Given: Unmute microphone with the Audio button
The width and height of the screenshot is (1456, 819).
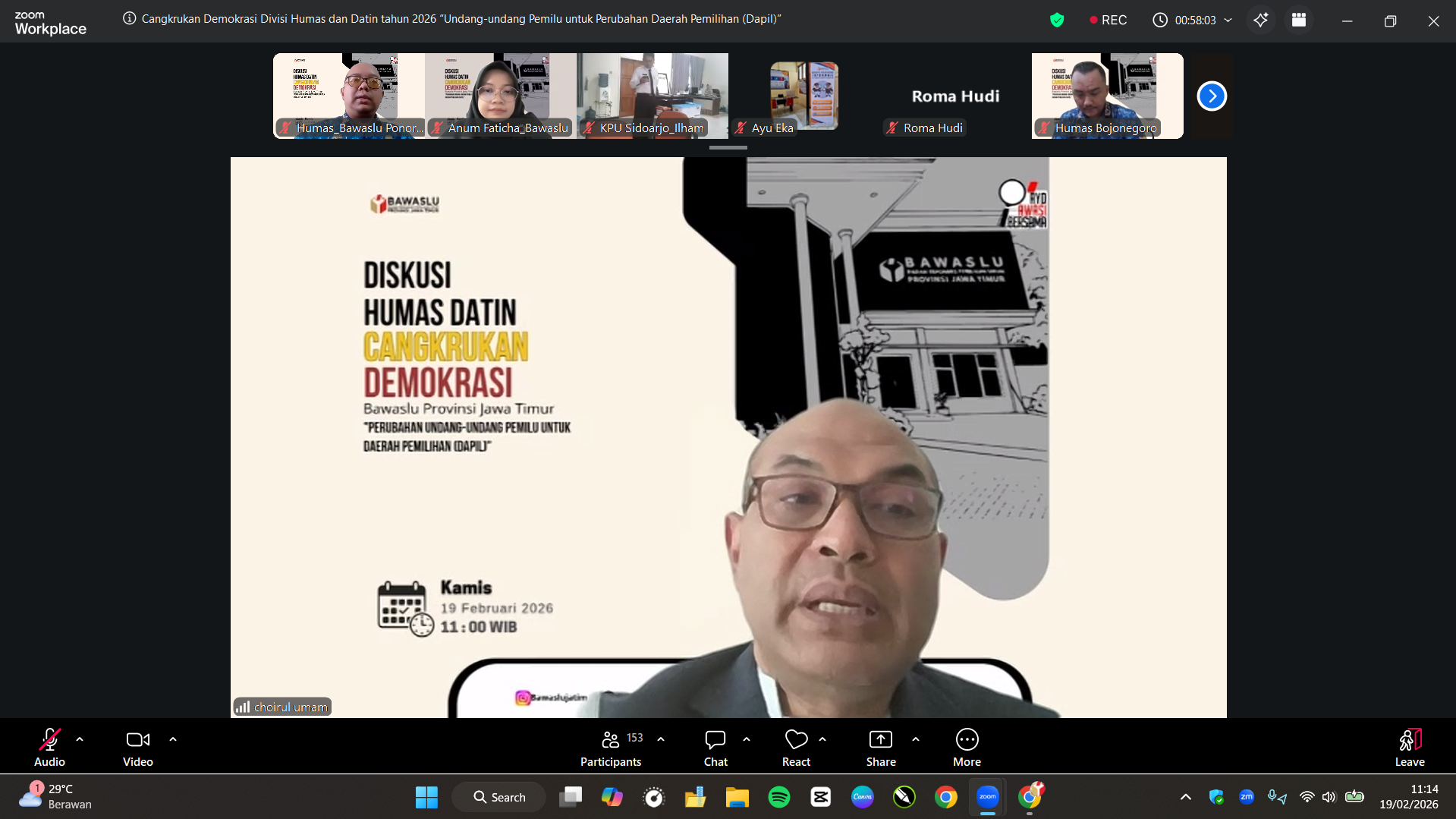Looking at the screenshot, I should pyautogui.click(x=49, y=748).
